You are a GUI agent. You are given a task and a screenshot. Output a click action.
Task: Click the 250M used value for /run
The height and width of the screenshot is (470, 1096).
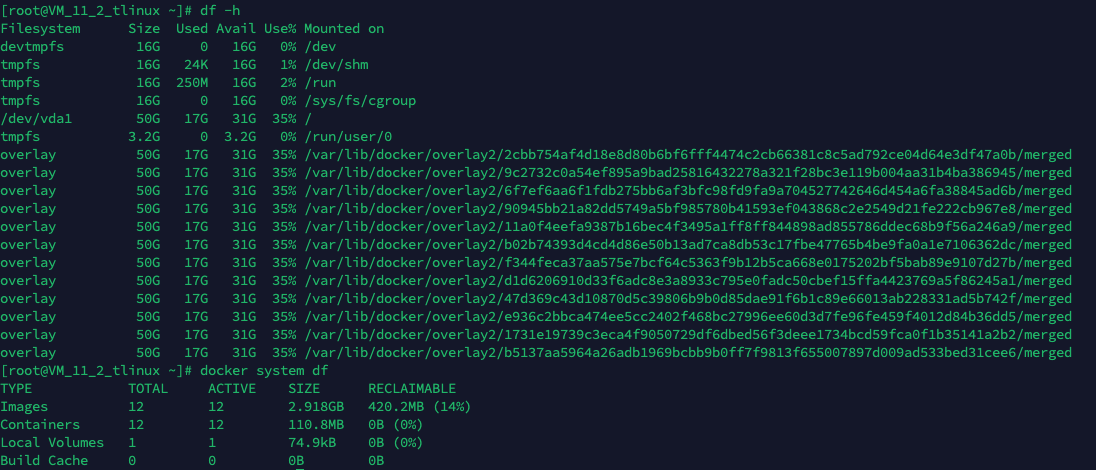tap(192, 83)
